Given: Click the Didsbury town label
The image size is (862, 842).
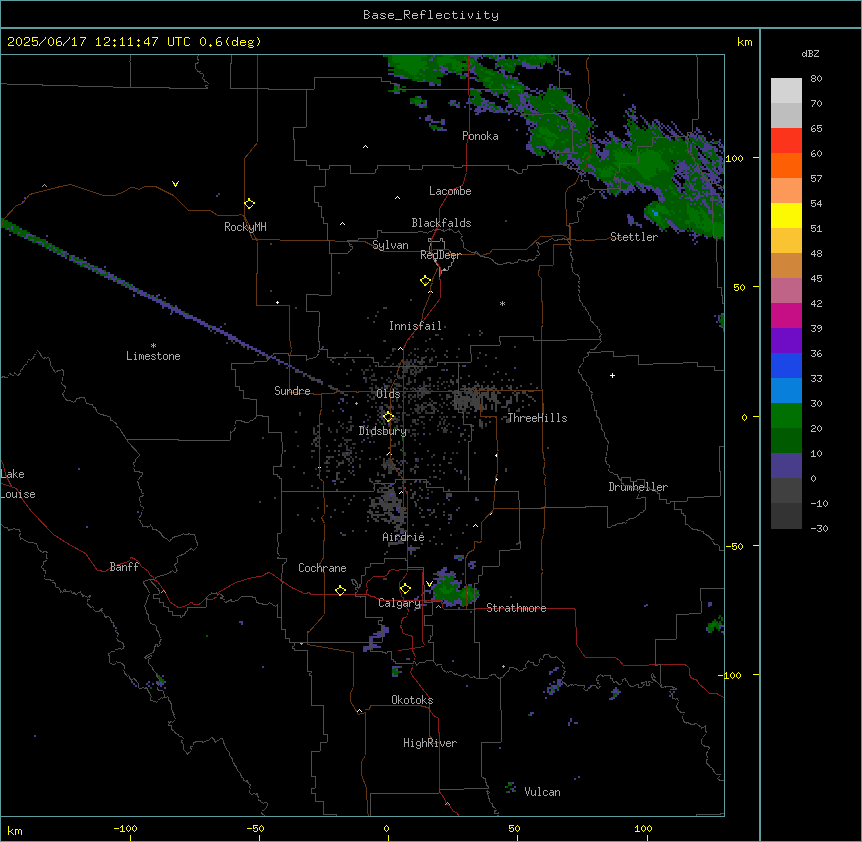Looking at the screenshot, I should (383, 431).
